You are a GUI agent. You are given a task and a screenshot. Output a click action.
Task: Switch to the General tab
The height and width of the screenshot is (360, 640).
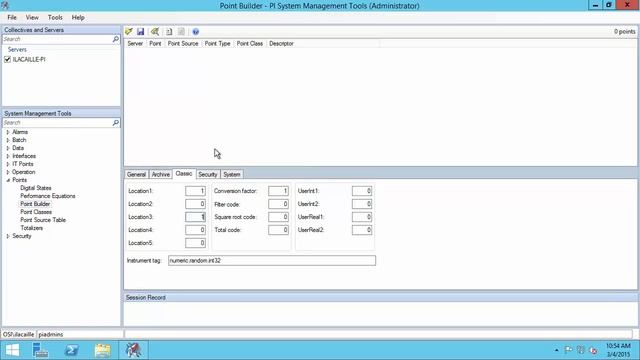(x=136, y=174)
